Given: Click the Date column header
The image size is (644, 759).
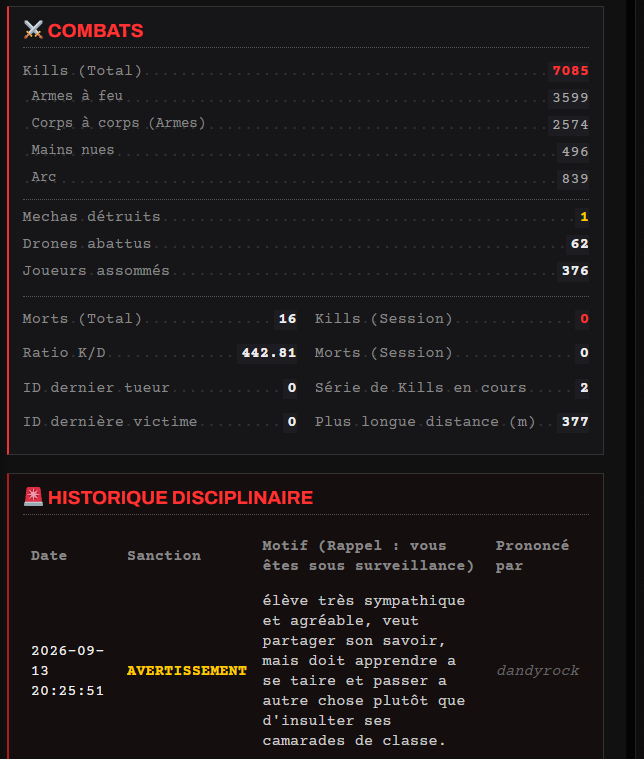Looking at the screenshot, I should [x=49, y=556].
